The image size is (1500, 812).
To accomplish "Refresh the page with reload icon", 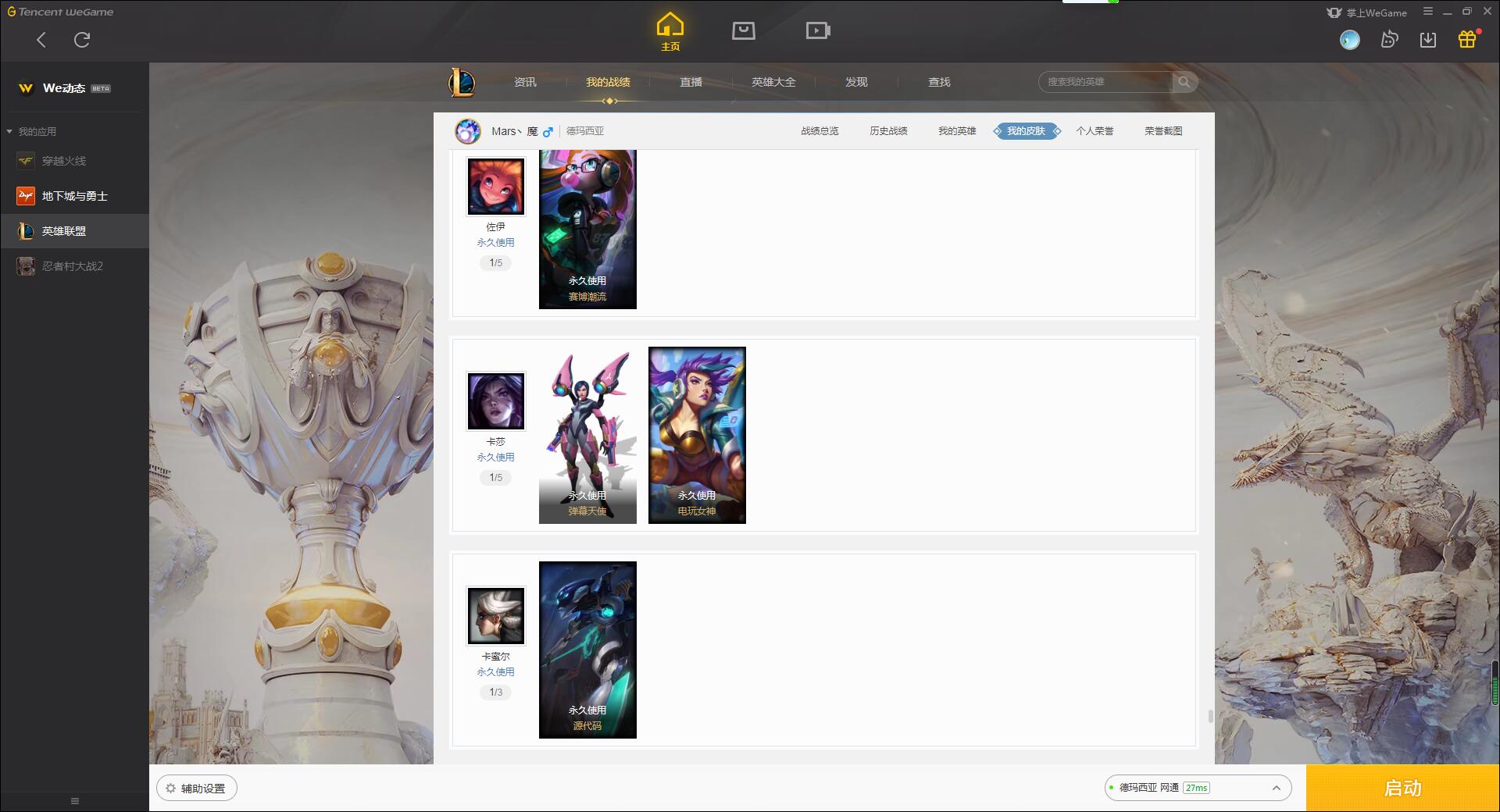I will [x=82, y=40].
